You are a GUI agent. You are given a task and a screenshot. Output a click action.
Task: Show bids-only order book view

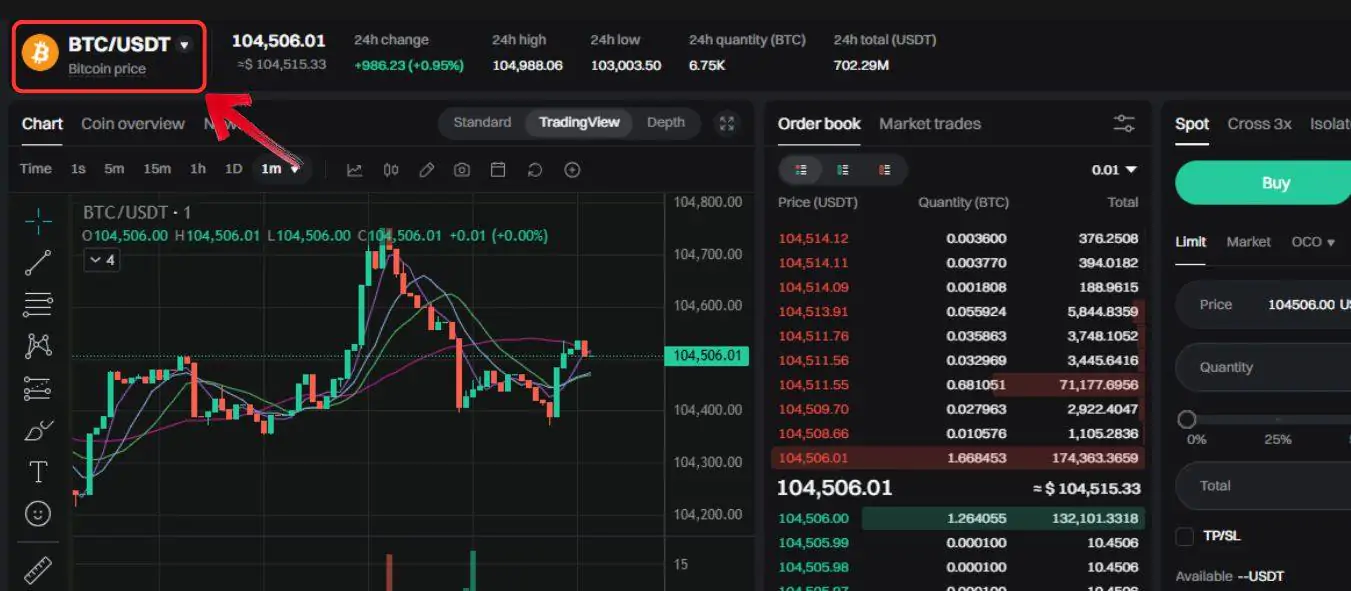click(x=843, y=170)
